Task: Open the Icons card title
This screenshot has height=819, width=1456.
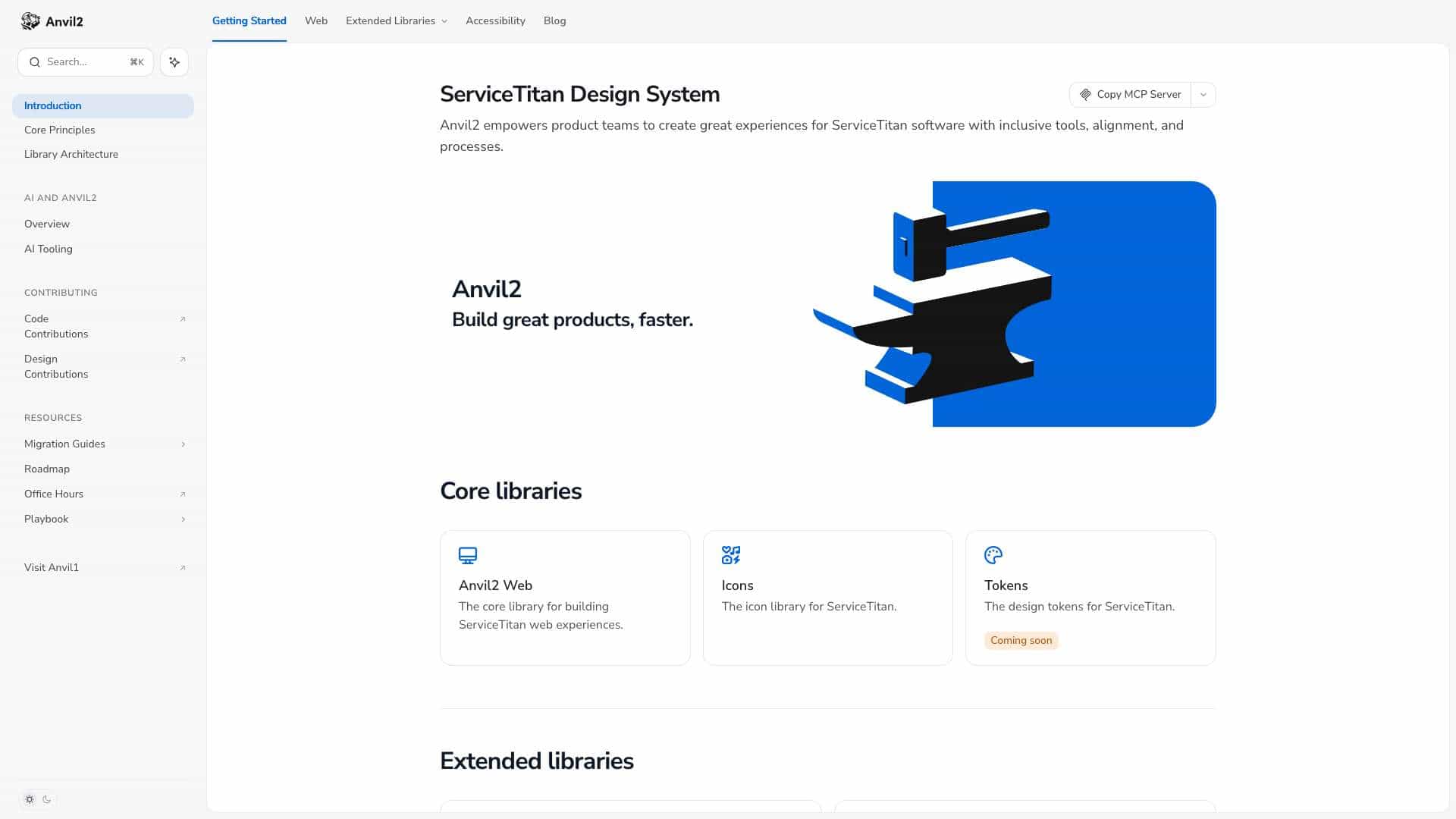Action: 737,585
